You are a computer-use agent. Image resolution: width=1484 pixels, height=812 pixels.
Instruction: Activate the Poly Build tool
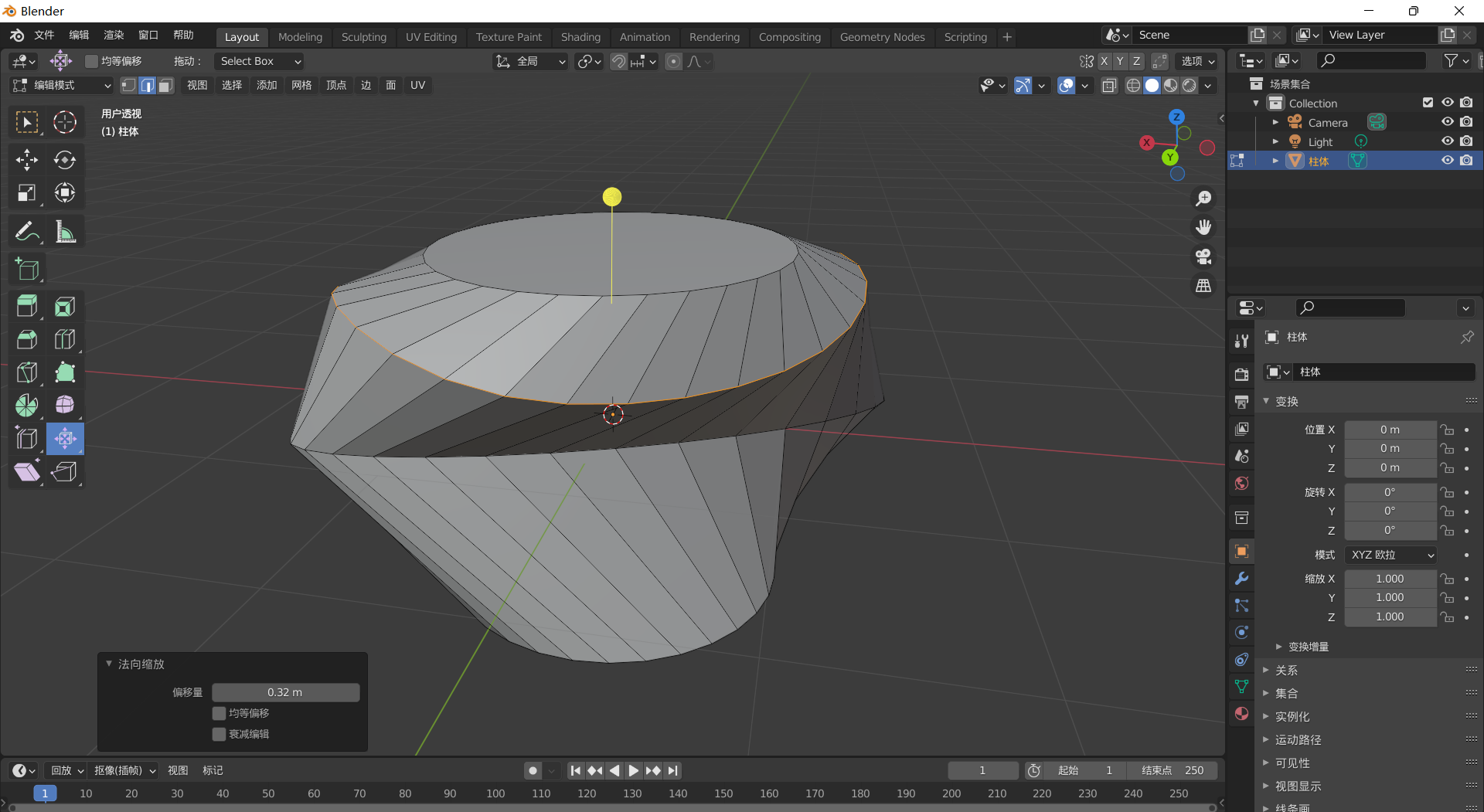pos(65,372)
